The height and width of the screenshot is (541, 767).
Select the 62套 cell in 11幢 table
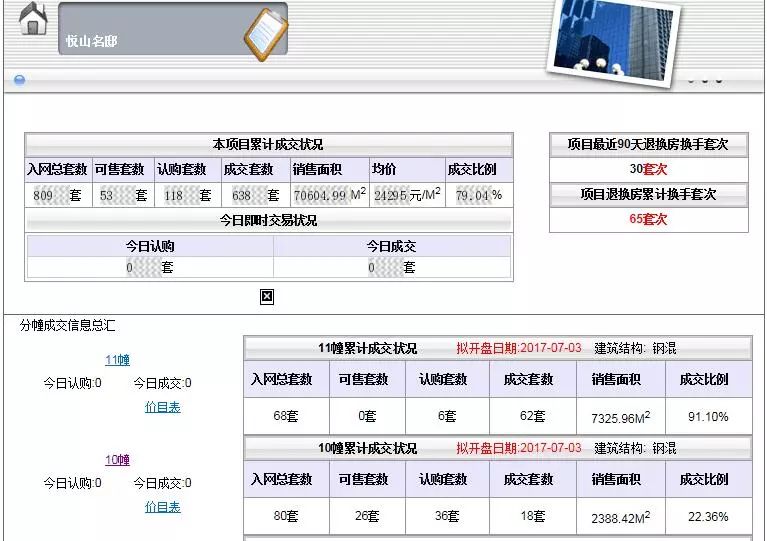(x=533, y=416)
